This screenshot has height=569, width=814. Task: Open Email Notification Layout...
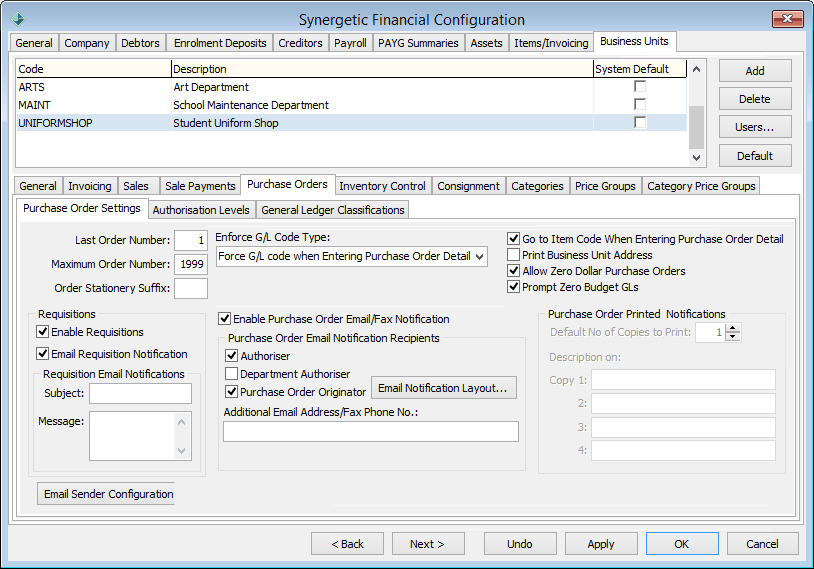[444, 388]
